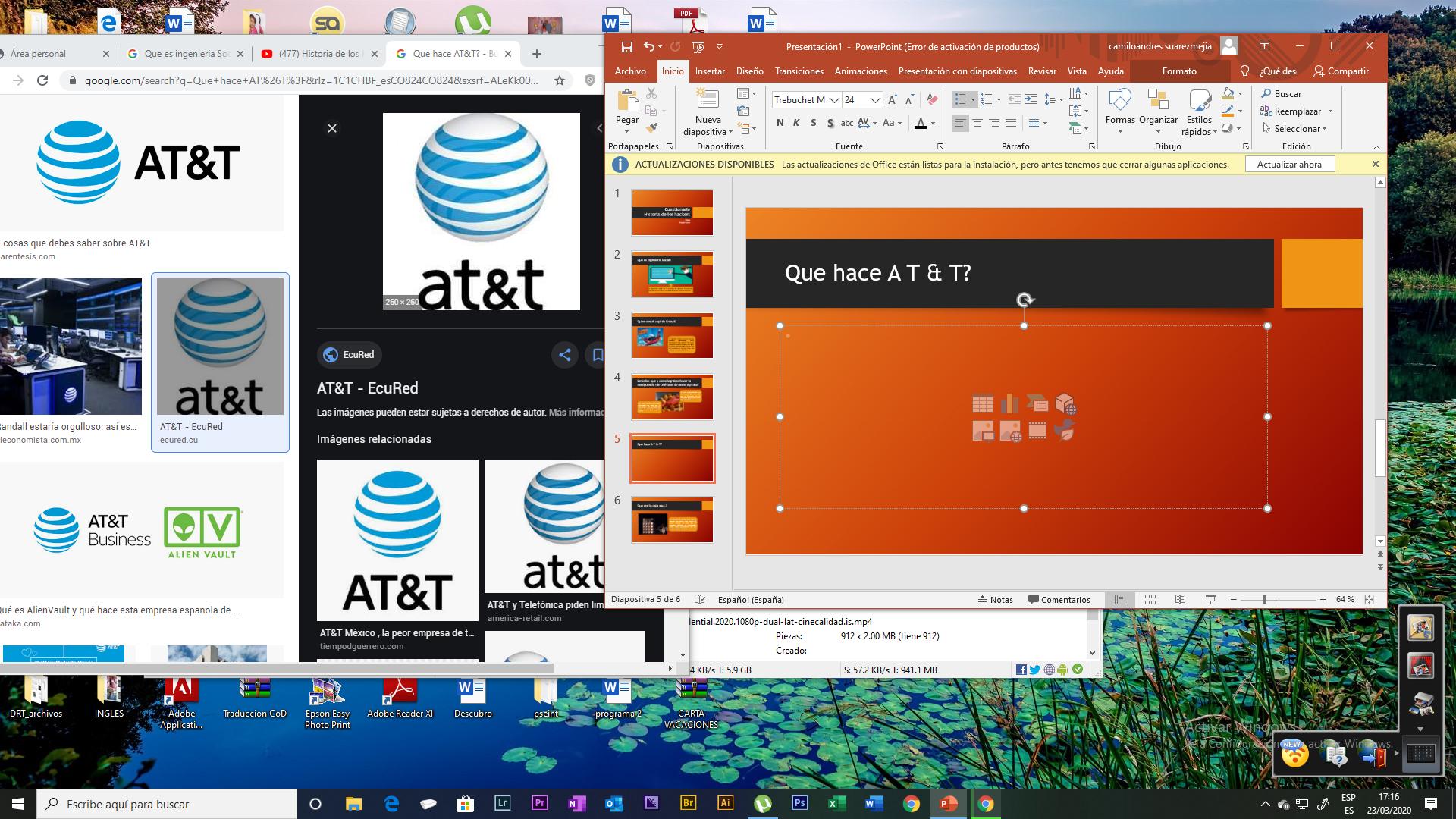Click the insert video icon in placeholder

tap(1037, 431)
